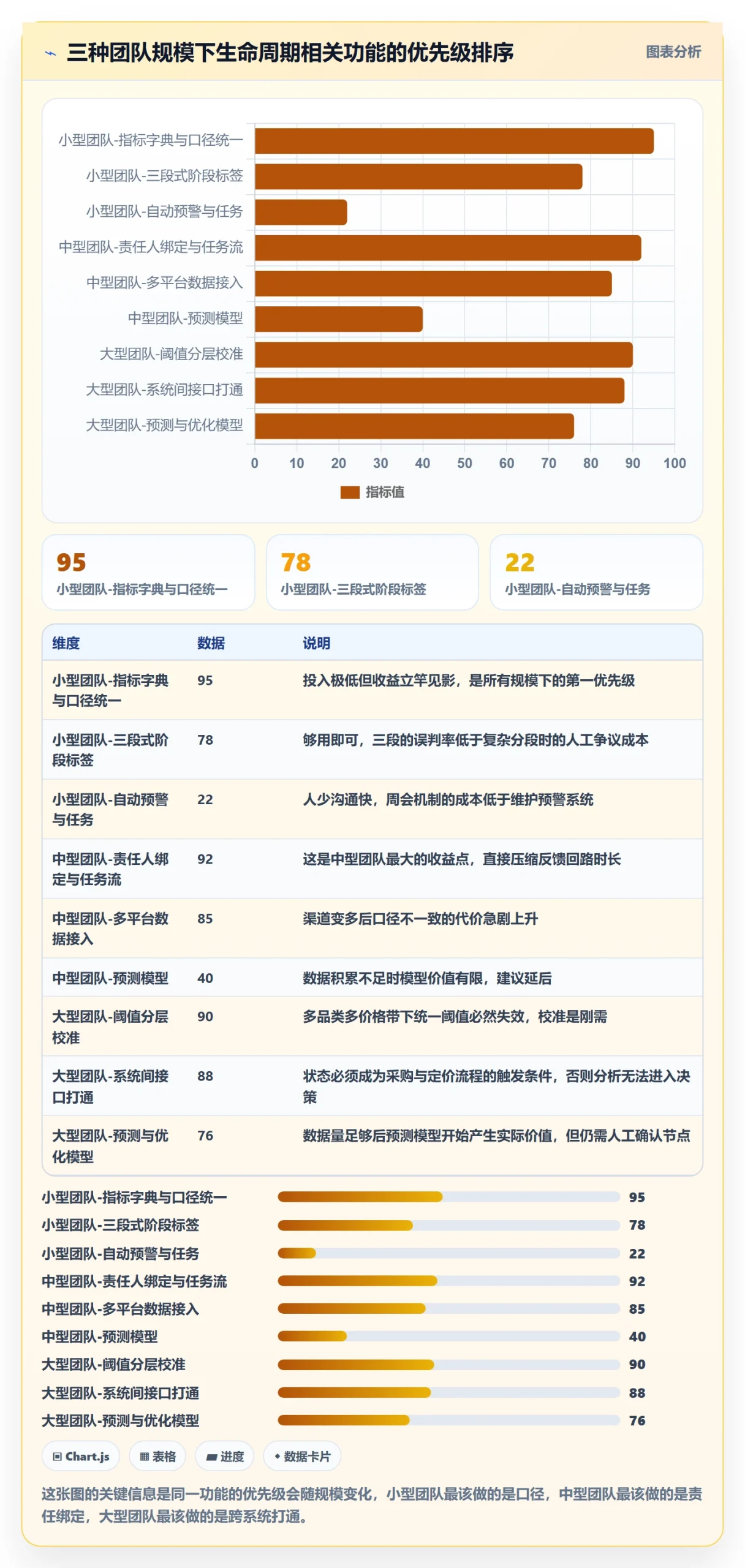
Task: Click the chart bar 中型团队-责任人绑定与任务流
Action: click(448, 248)
